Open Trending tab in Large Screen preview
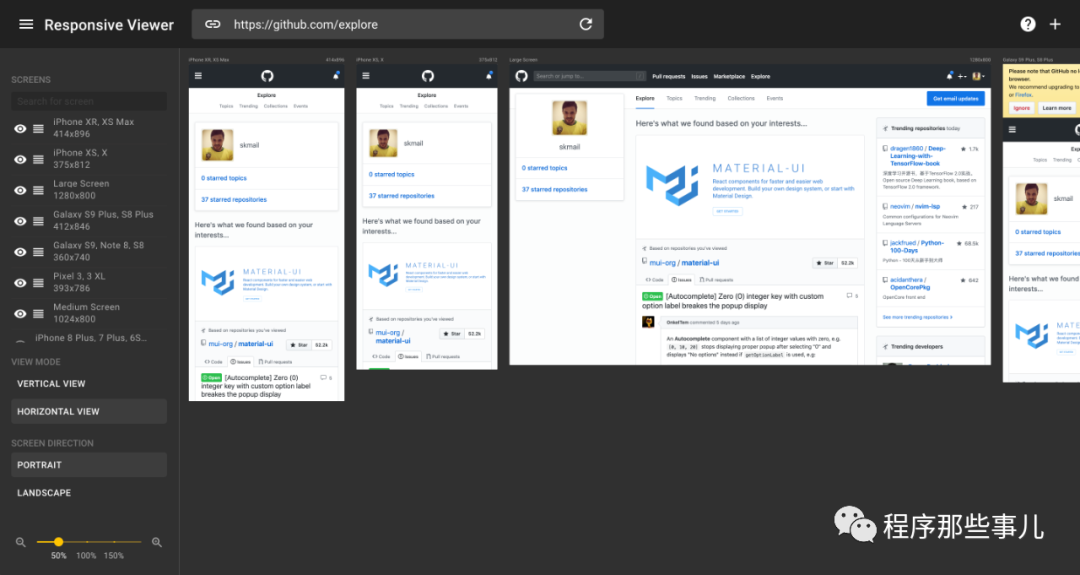 705,98
